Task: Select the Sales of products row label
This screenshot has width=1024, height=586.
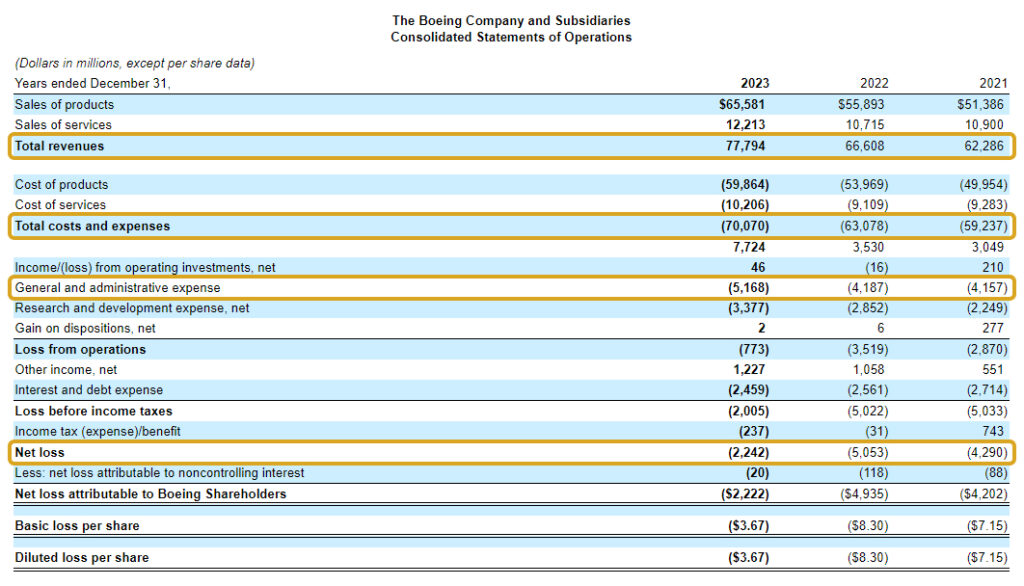Action: tap(64, 104)
